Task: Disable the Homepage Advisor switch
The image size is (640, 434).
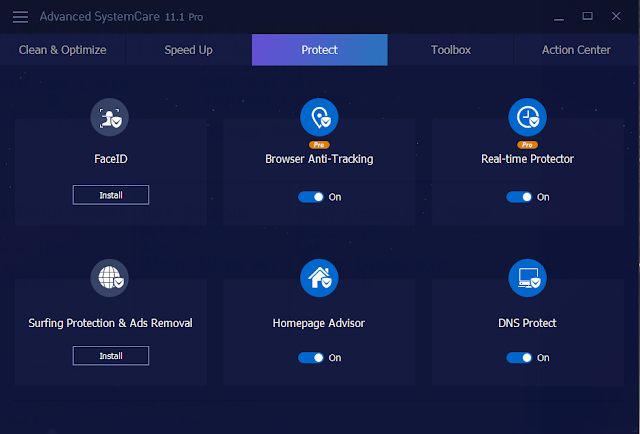Action: point(311,358)
